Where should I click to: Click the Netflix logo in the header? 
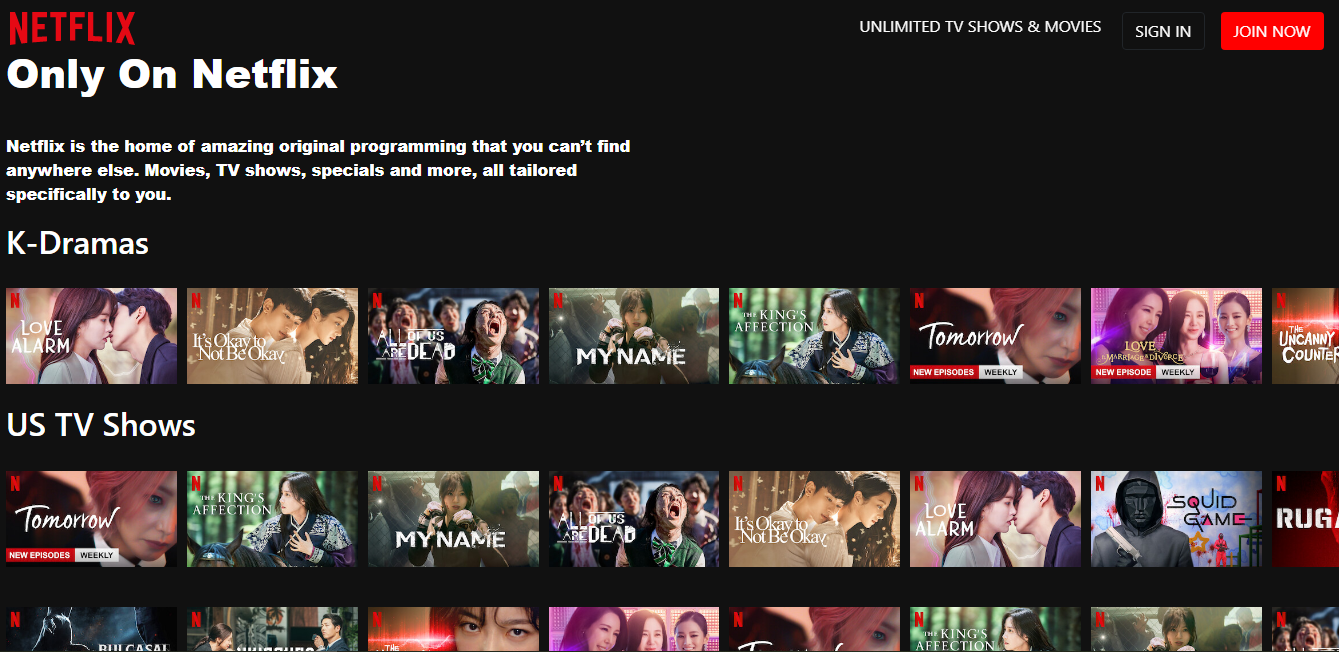click(72, 28)
